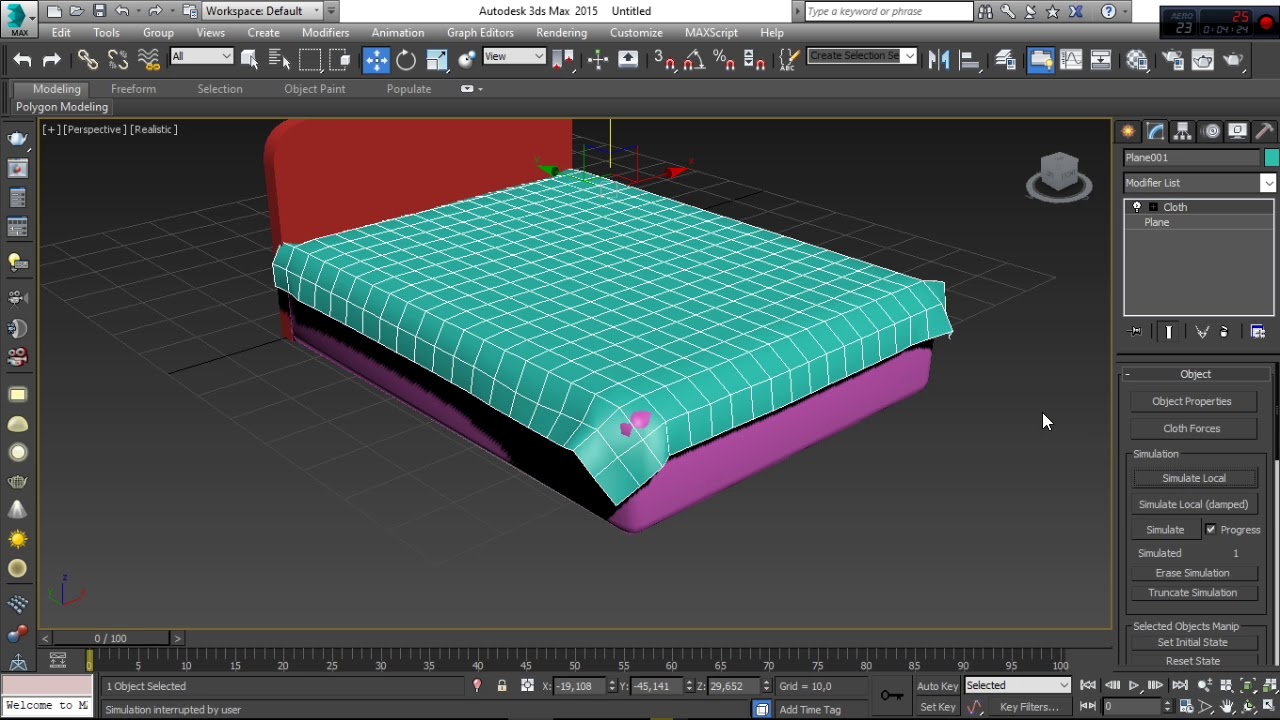Click the Set Initial State button
Image resolution: width=1280 pixels, height=720 pixels.
click(1193, 643)
